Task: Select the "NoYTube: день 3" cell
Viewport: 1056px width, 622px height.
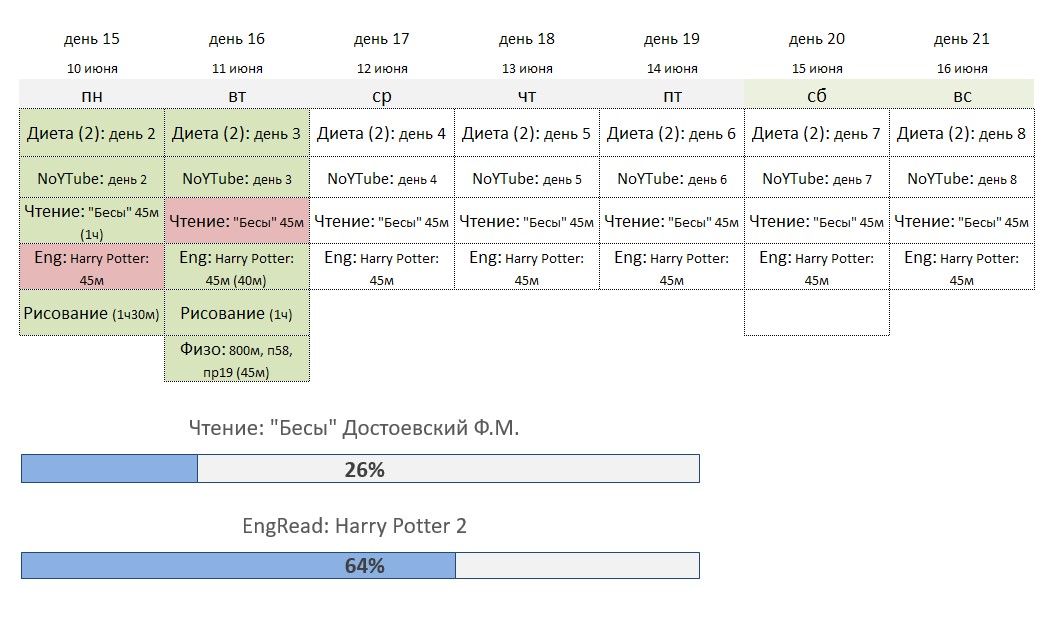Action: tap(237, 179)
